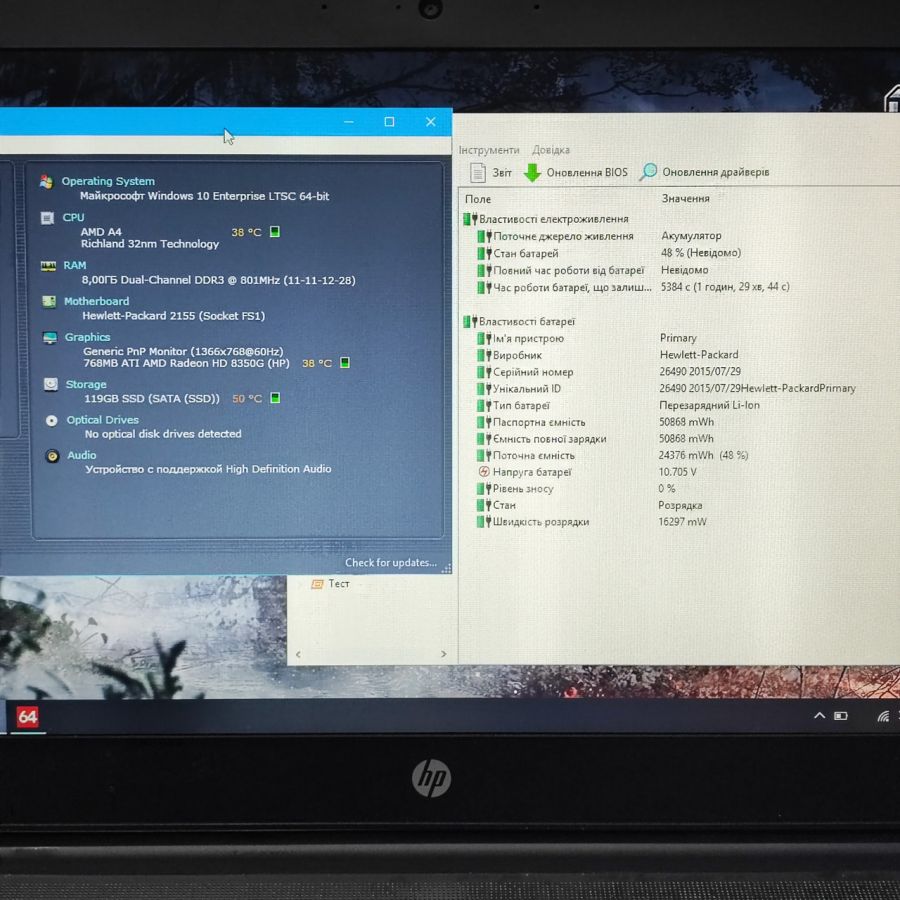900x900 pixels.
Task: Open the Інструменти menu
Action: (489, 150)
